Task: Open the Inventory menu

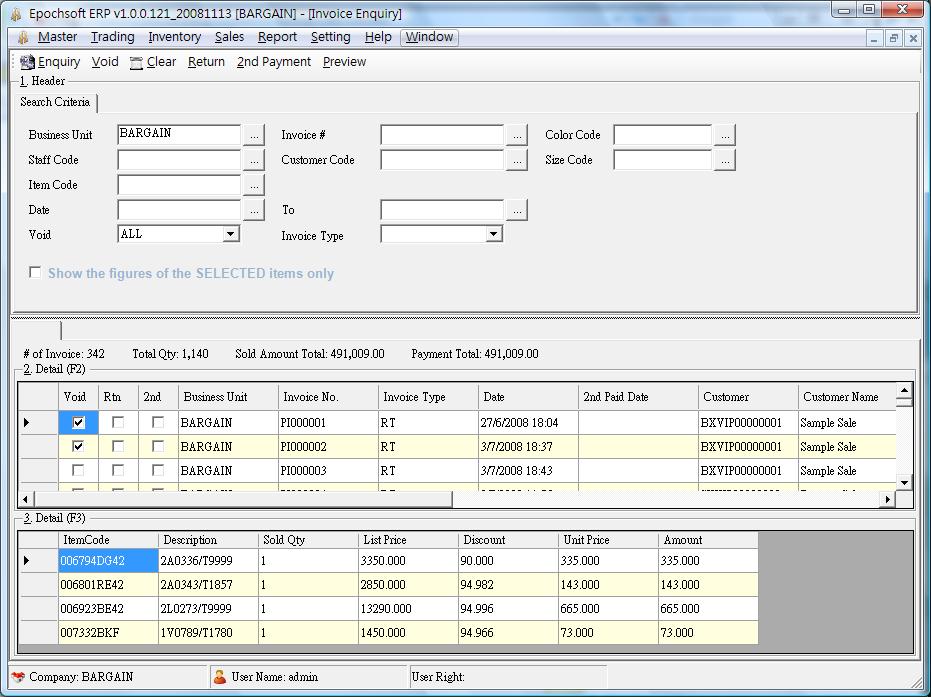Action: (x=174, y=37)
